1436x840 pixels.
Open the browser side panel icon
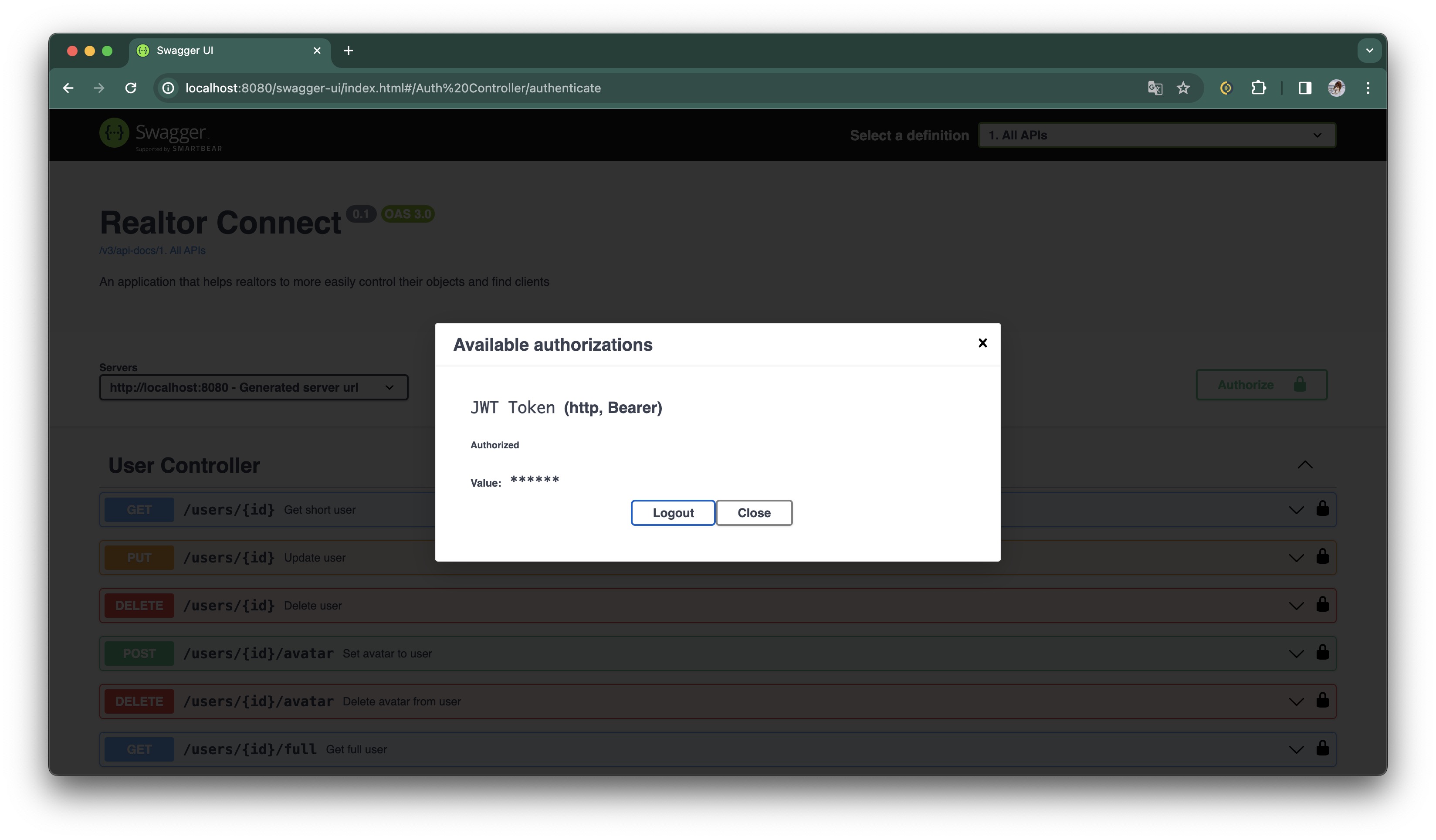coord(1304,88)
